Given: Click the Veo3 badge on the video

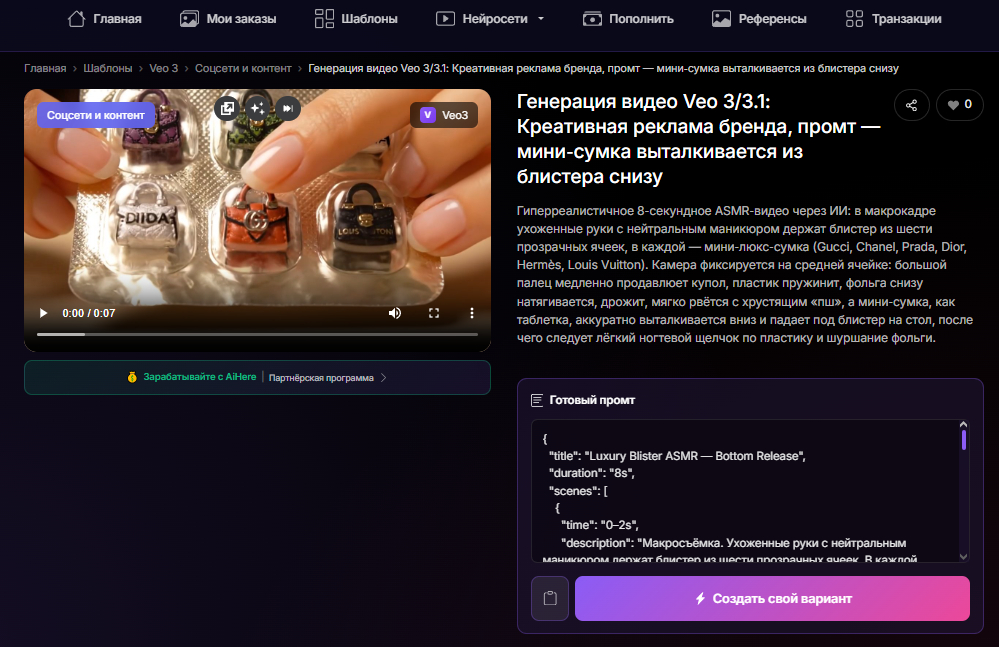Looking at the screenshot, I should pyautogui.click(x=443, y=115).
